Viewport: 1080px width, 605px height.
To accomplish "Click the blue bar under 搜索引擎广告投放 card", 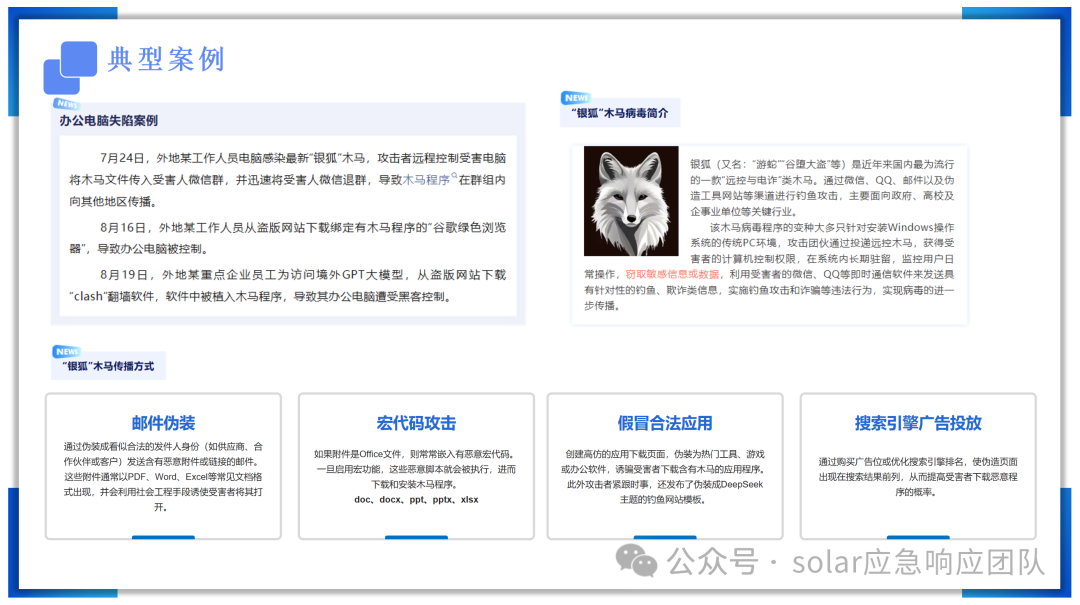I will (918, 537).
